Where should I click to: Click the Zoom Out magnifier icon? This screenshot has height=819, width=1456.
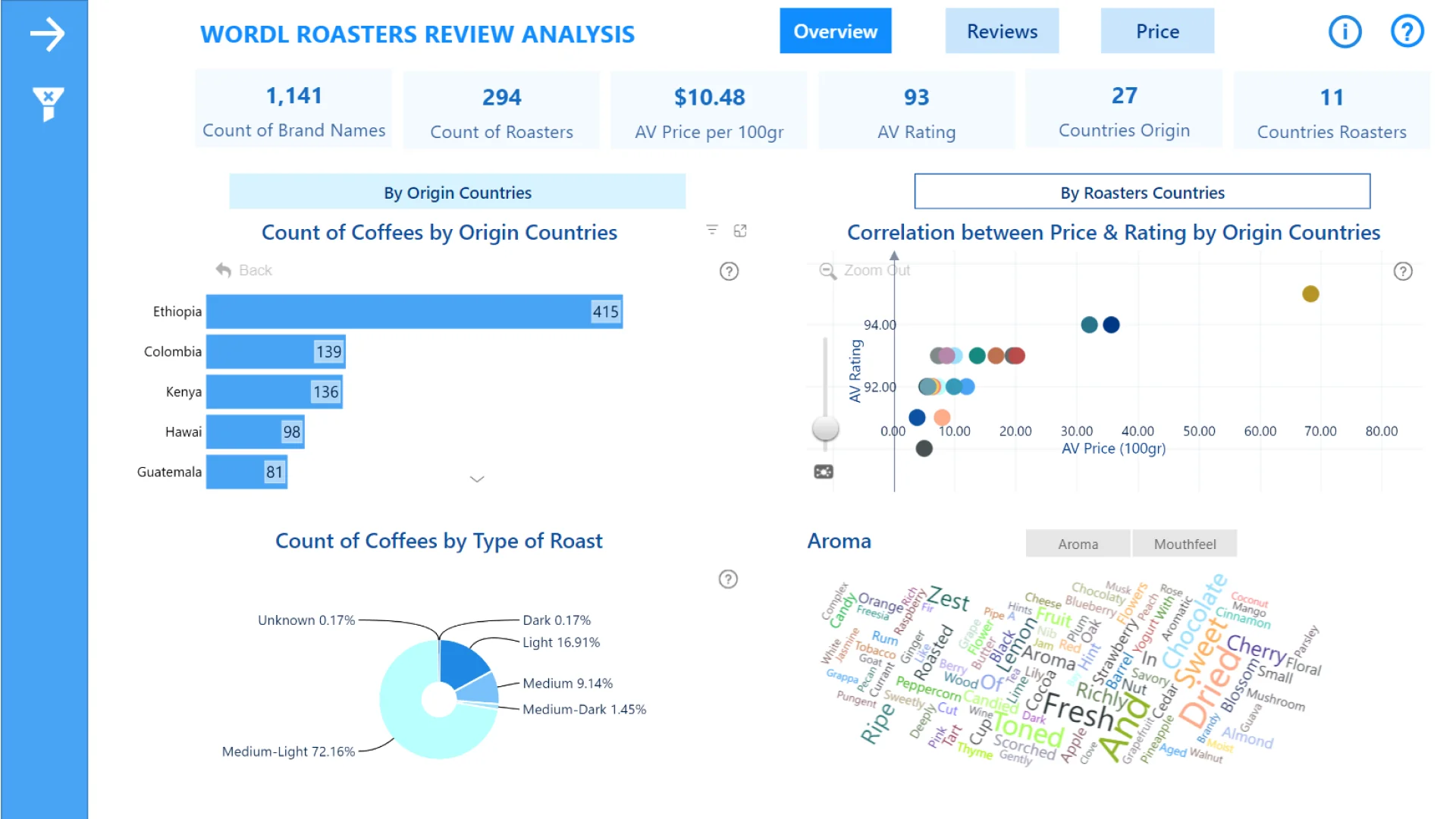tap(827, 271)
